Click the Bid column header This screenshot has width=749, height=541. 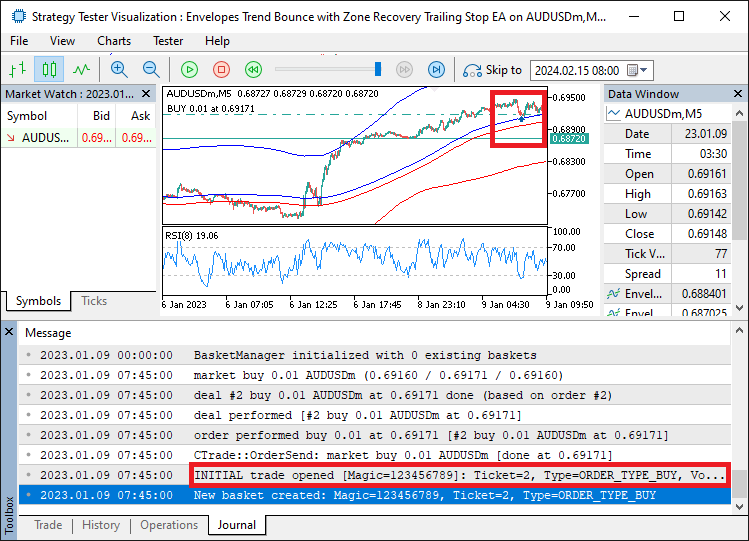(x=96, y=116)
